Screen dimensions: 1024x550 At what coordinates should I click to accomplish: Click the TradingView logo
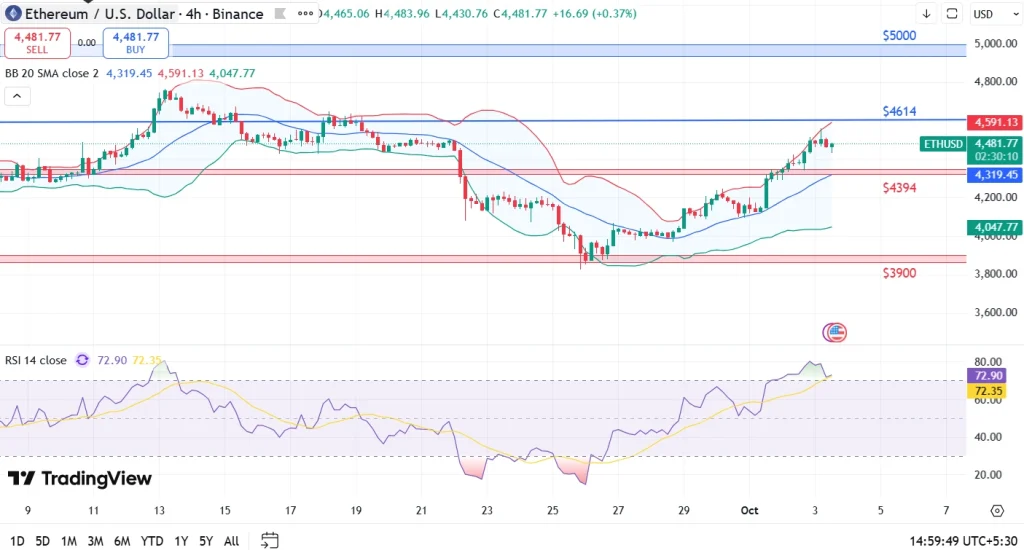click(80, 479)
